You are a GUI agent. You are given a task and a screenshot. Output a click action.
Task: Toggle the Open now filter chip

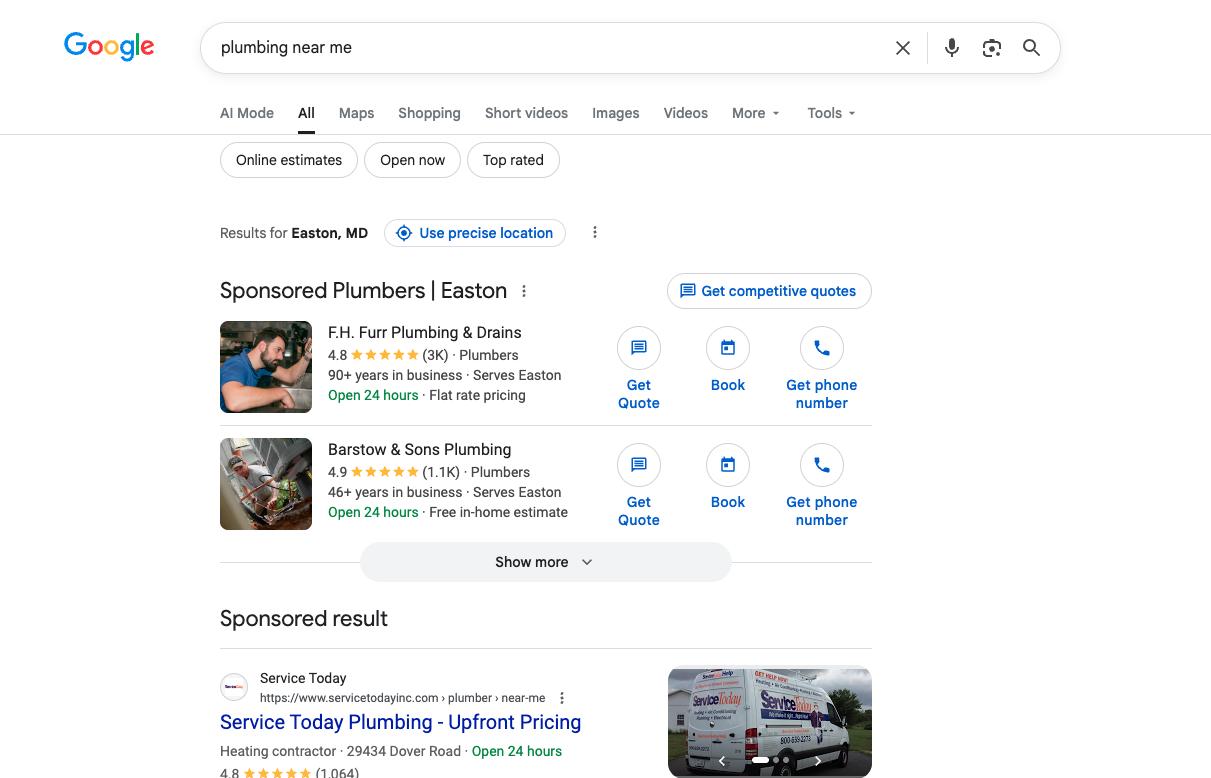412,160
